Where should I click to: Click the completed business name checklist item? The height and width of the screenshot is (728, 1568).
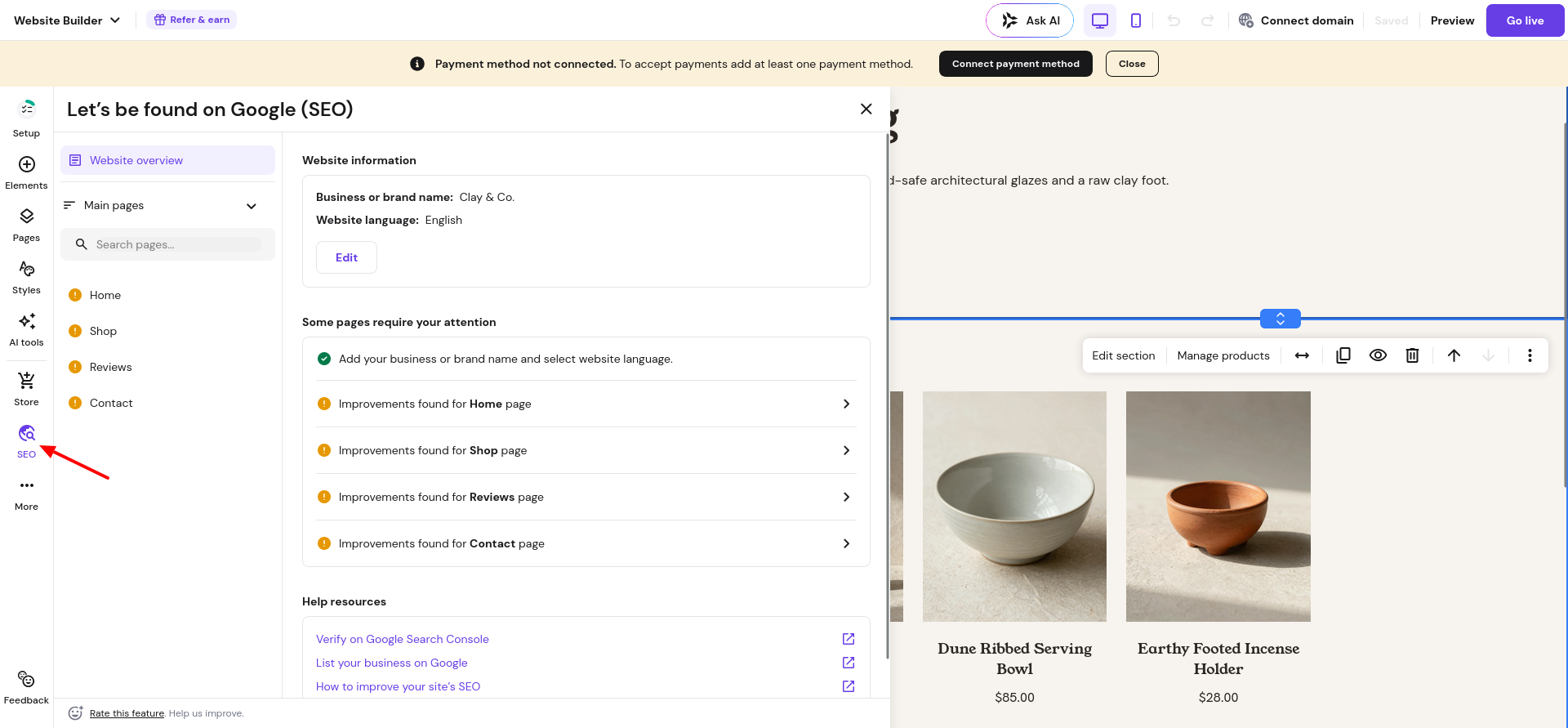click(586, 359)
